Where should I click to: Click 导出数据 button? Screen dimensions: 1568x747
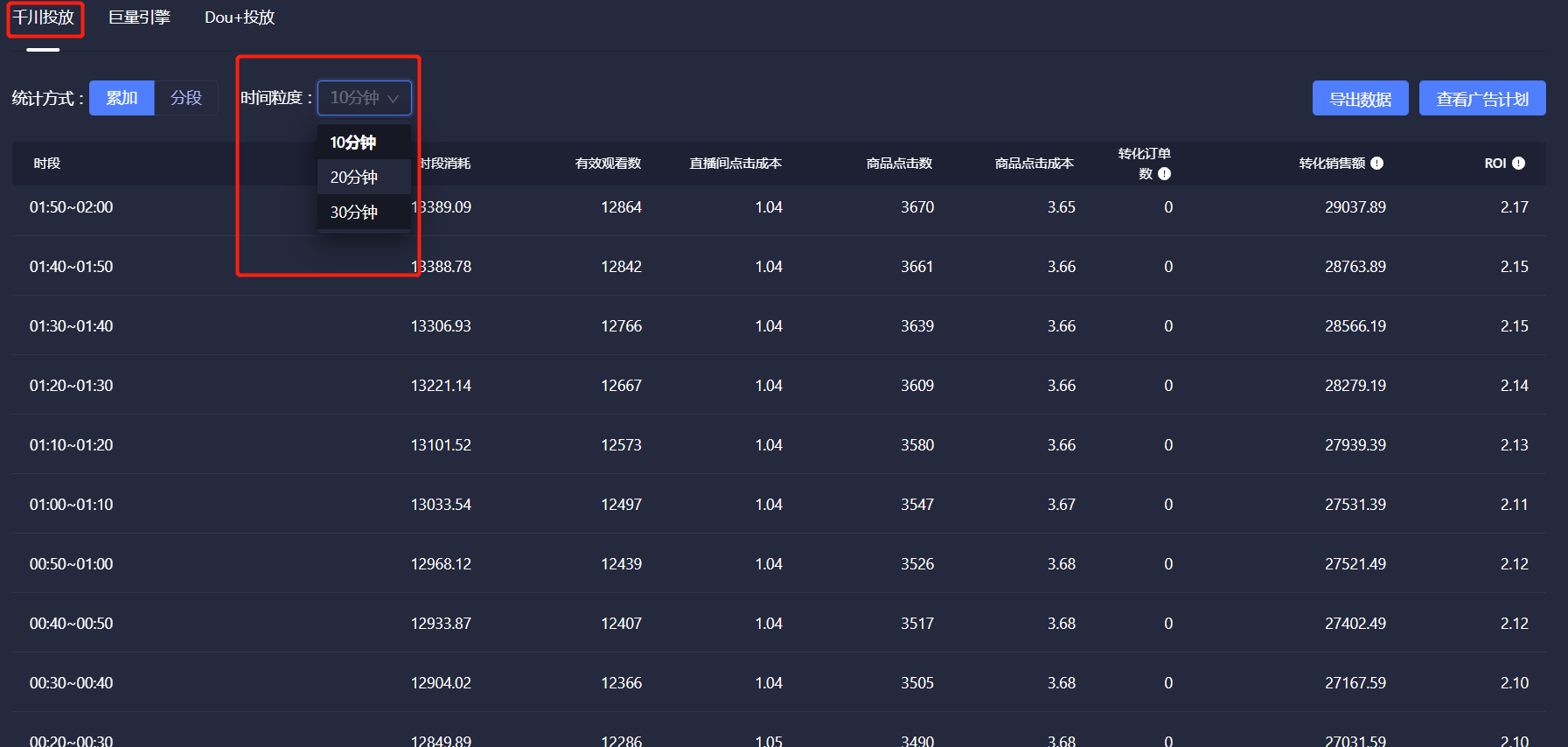[1360, 99]
